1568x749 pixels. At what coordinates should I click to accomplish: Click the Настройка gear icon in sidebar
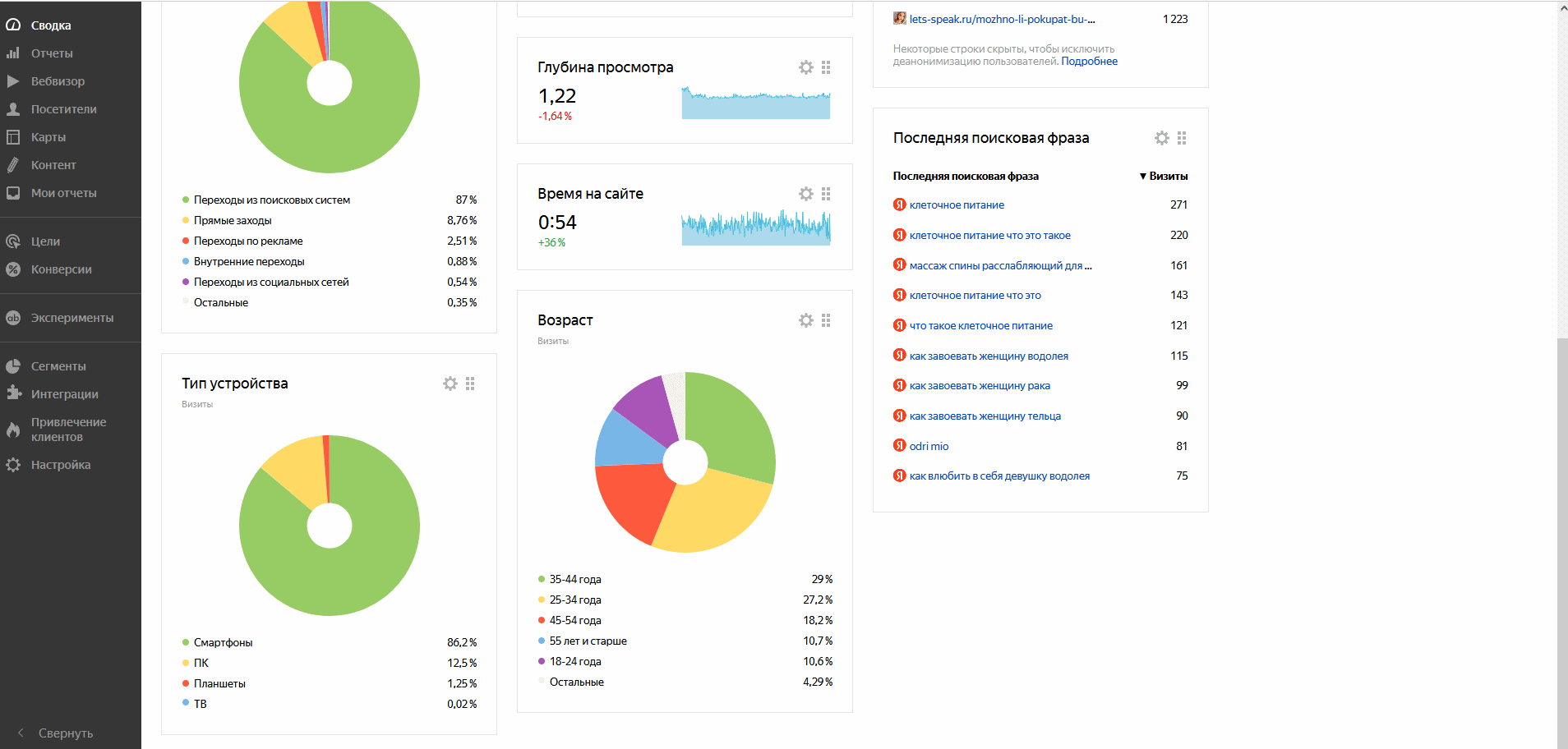tap(13, 465)
